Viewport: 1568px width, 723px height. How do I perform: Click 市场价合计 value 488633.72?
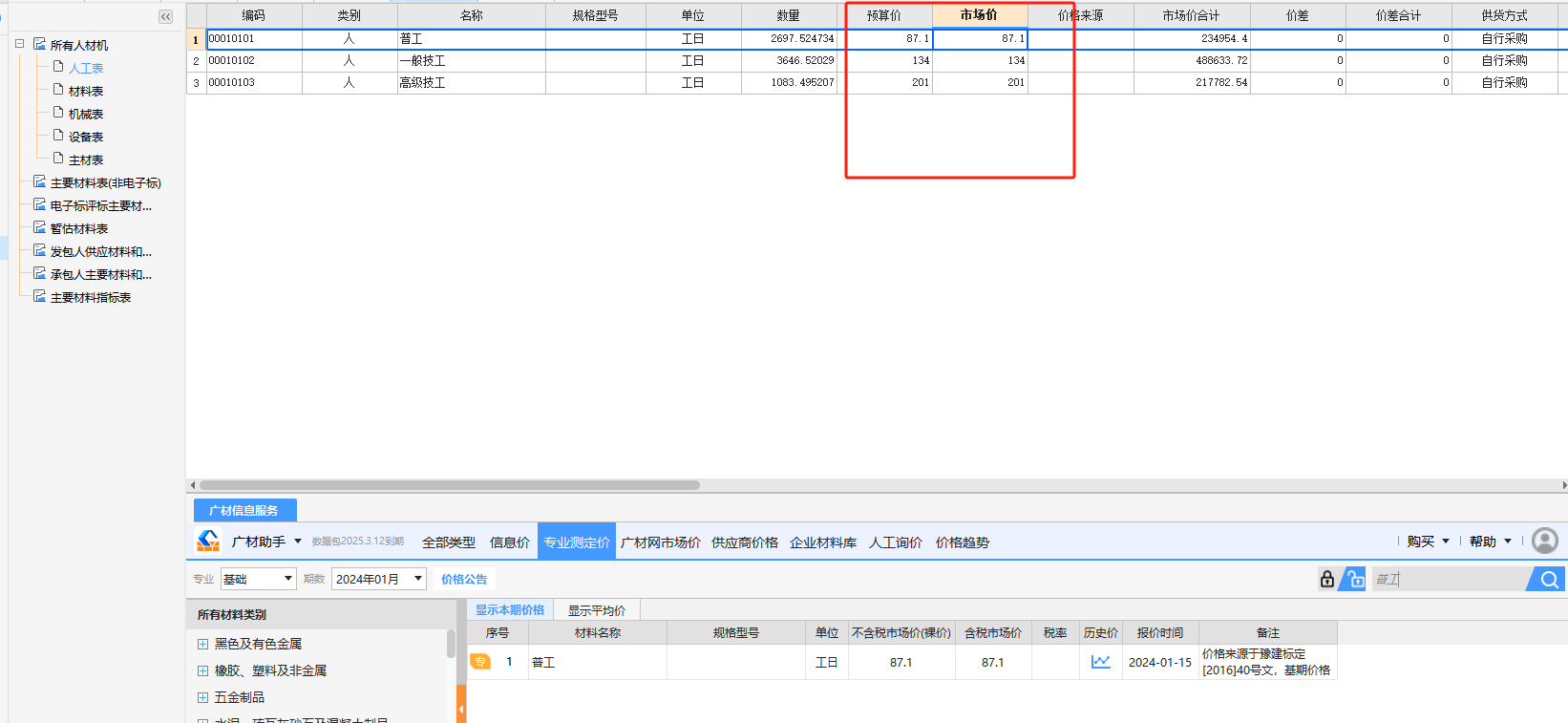click(x=1192, y=60)
